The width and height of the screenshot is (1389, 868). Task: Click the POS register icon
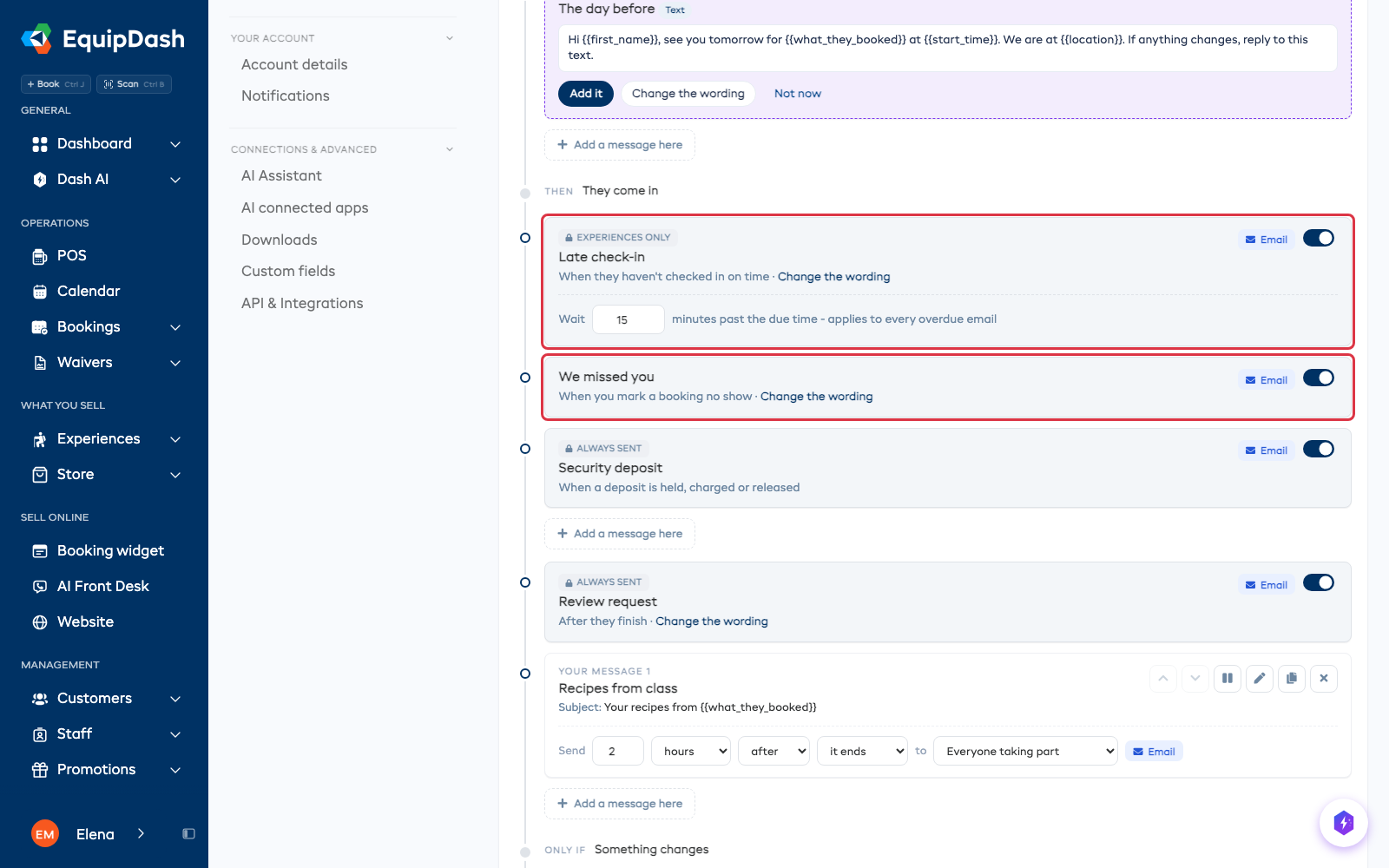pyautogui.click(x=40, y=256)
